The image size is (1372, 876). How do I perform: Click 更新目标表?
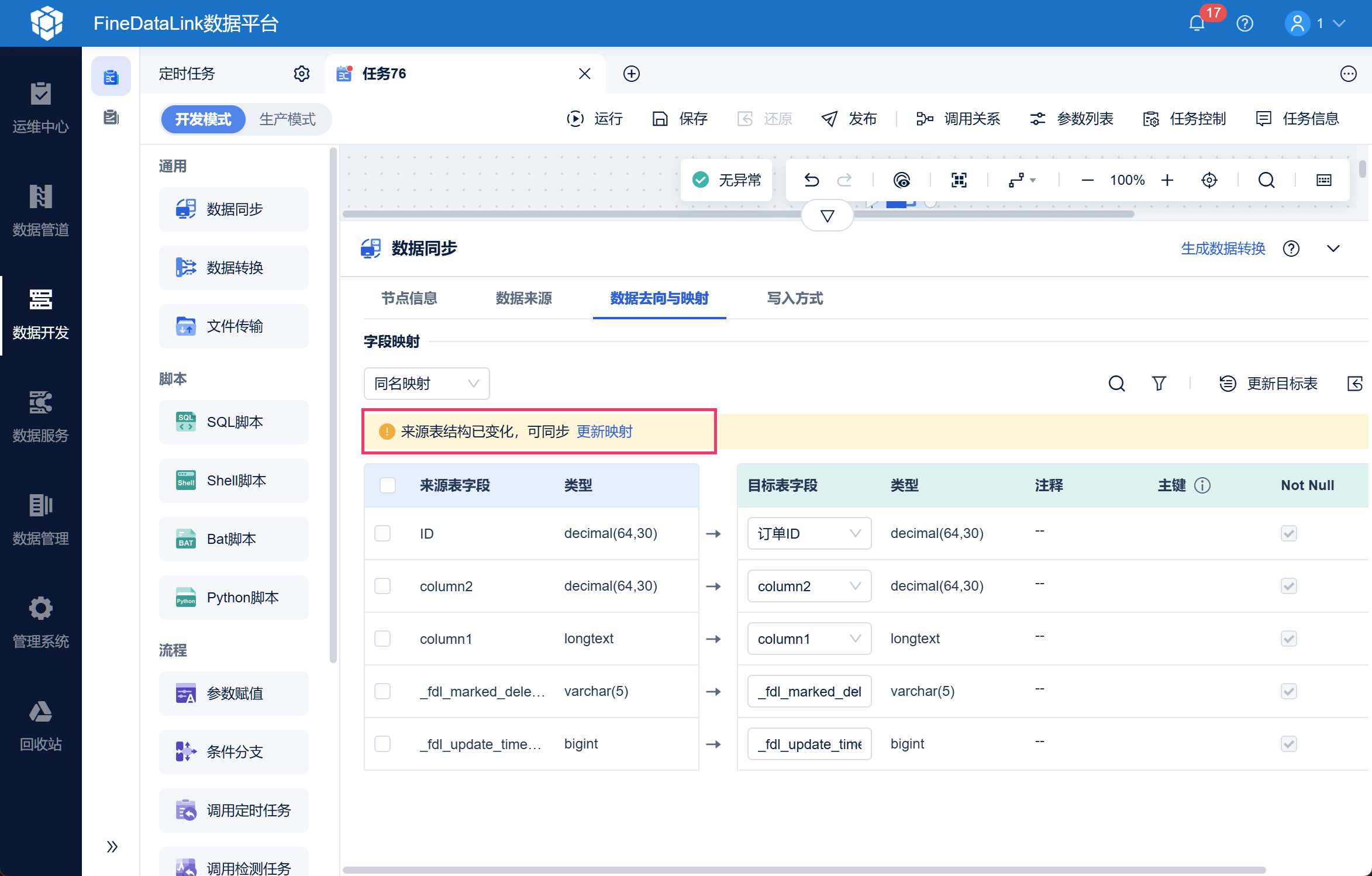pos(1268,384)
